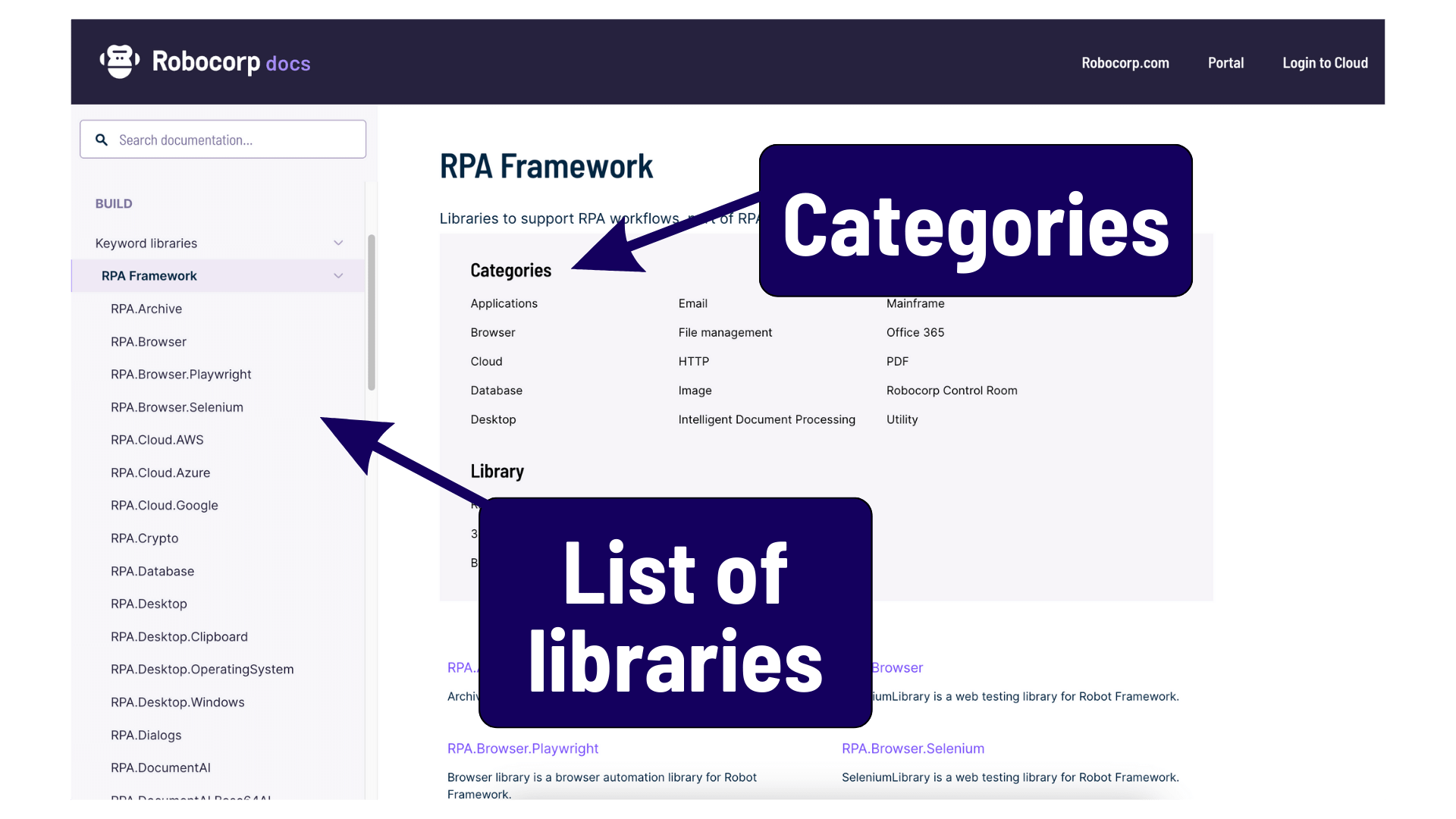Filter by PDF category
1456x819 pixels.
898,362
